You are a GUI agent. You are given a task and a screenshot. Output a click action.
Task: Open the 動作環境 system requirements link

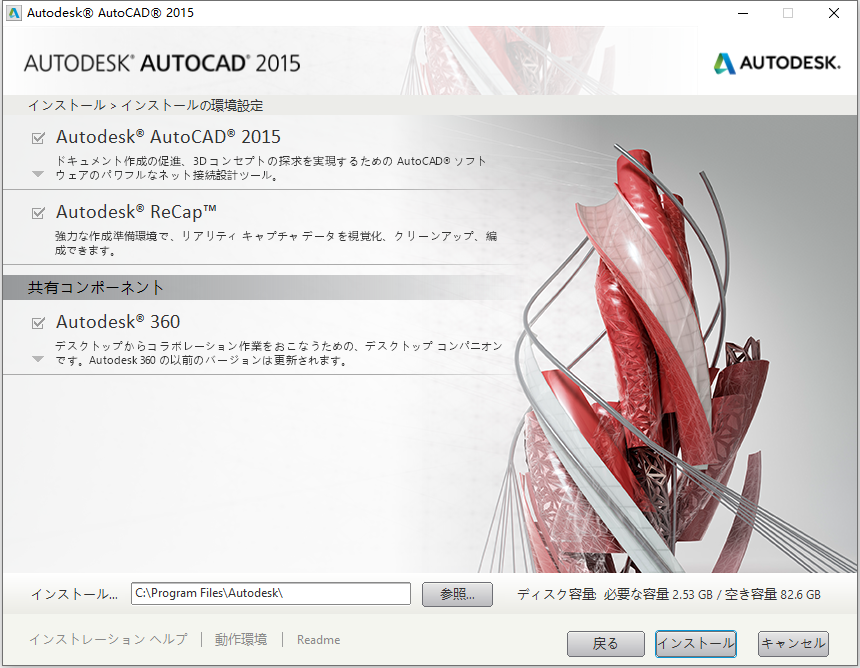click(x=241, y=639)
